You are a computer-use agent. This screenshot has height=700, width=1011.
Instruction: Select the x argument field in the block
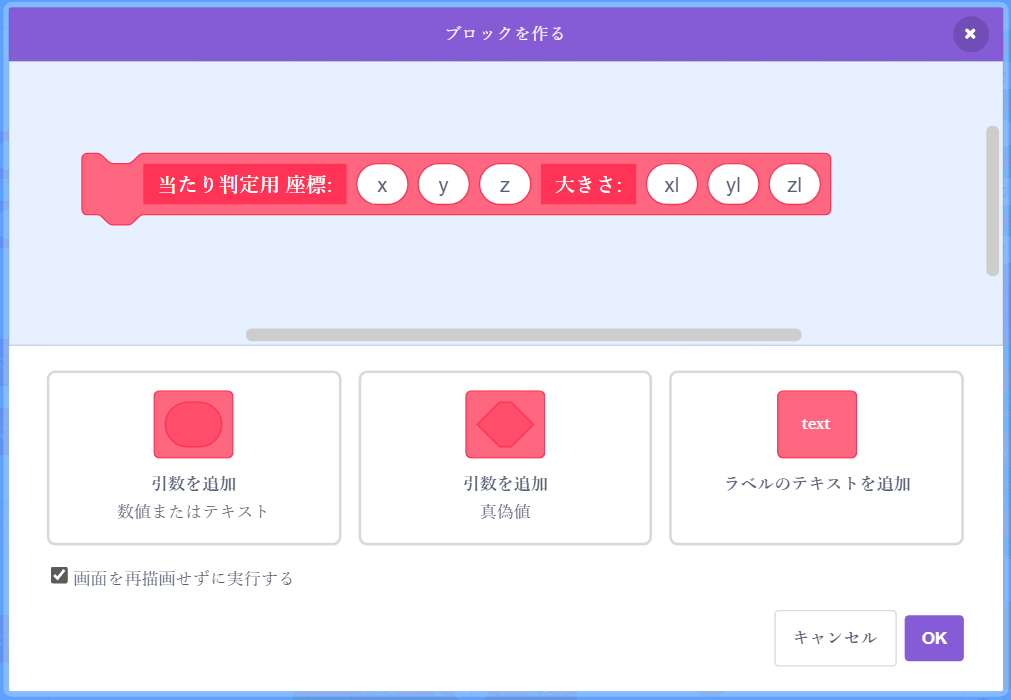pyautogui.click(x=382, y=185)
